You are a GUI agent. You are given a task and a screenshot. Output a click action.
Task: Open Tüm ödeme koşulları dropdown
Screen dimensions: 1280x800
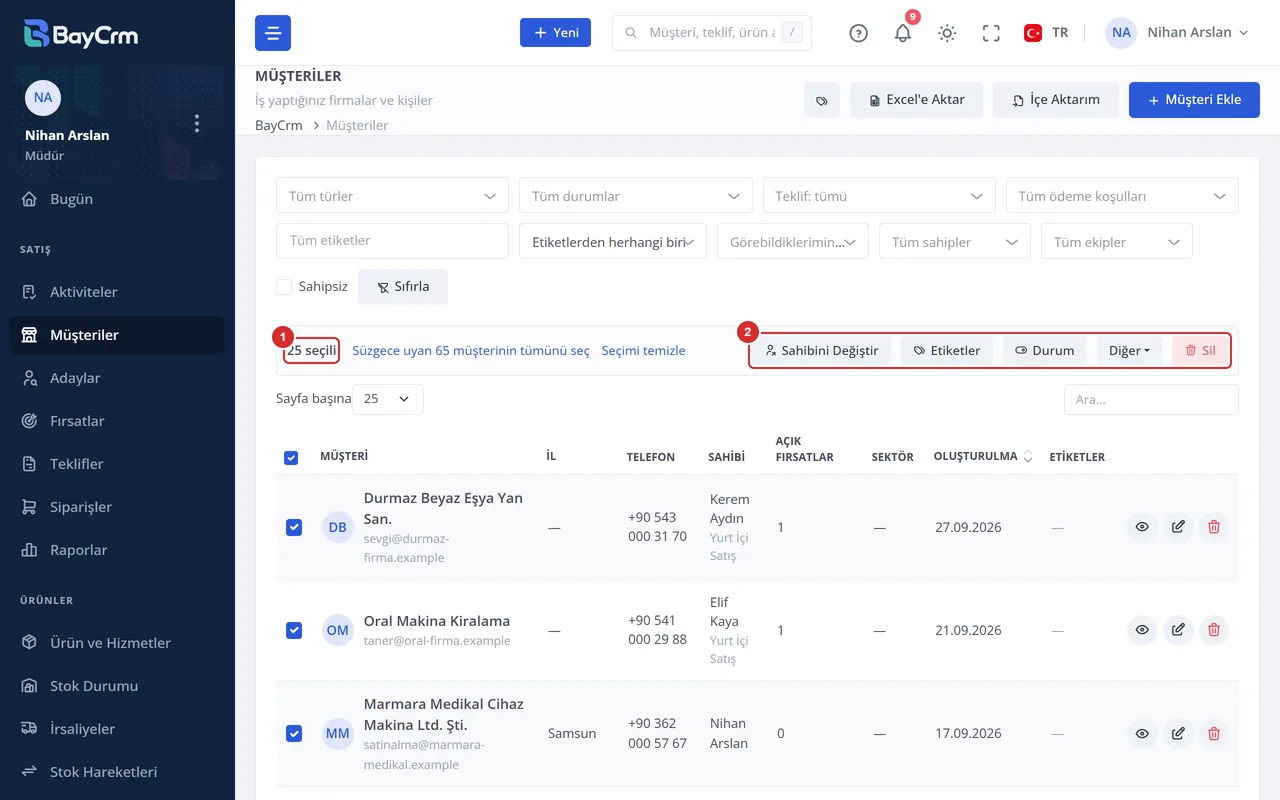(x=1122, y=196)
